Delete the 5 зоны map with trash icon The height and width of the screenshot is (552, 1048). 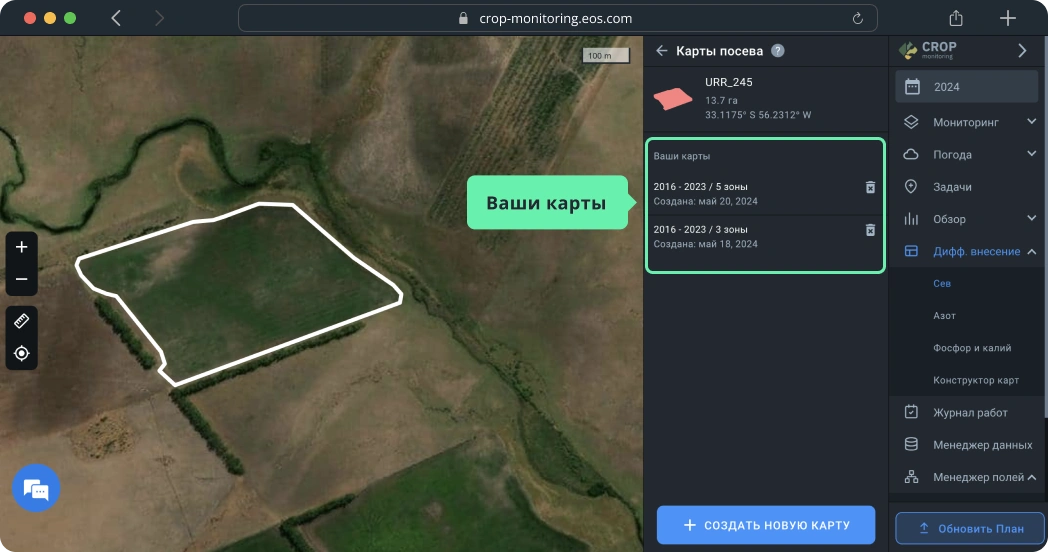(x=869, y=187)
